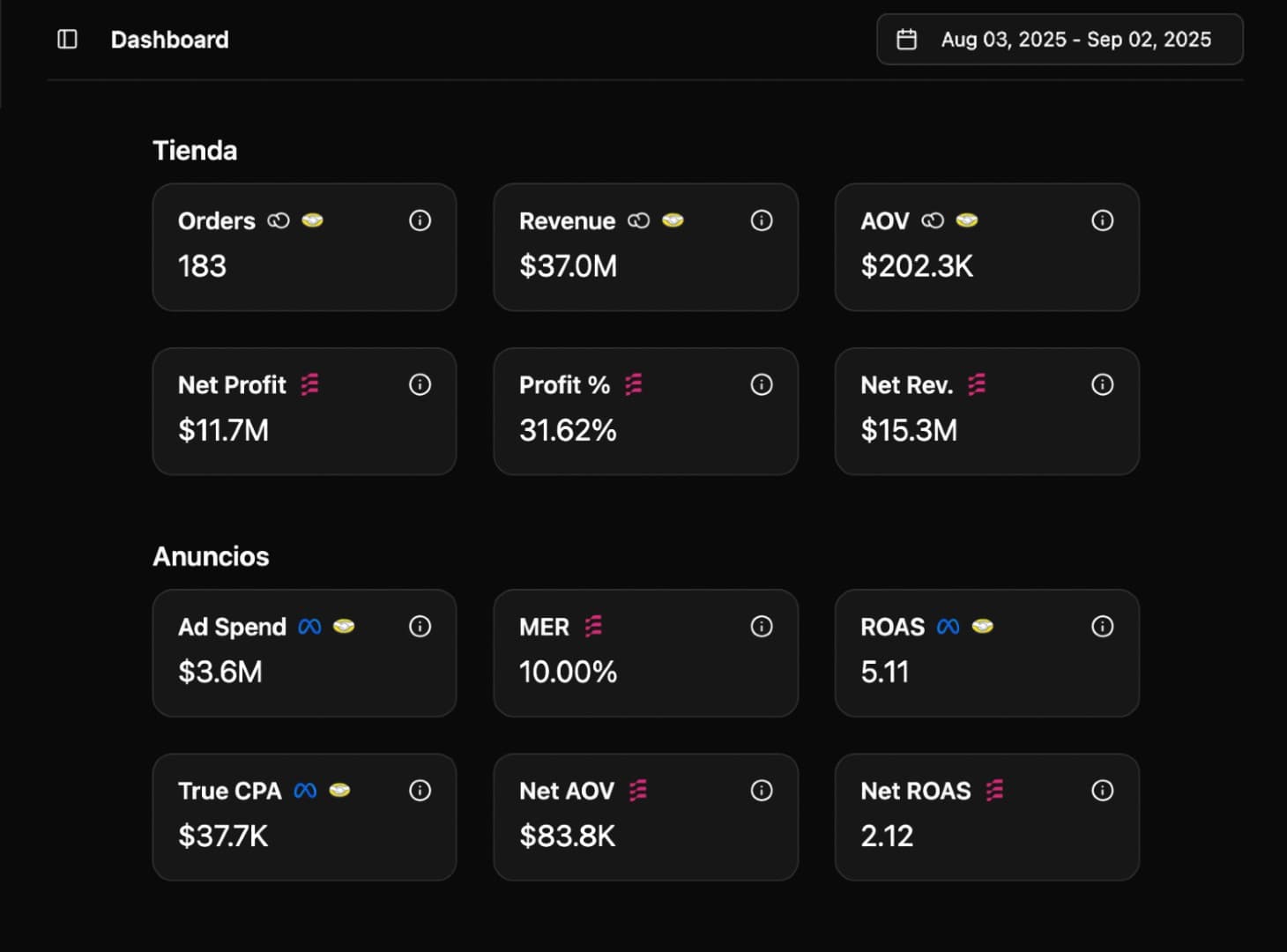Click the formula icon next to MER
The height and width of the screenshot is (952, 1287).
pyautogui.click(x=592, y=627)
